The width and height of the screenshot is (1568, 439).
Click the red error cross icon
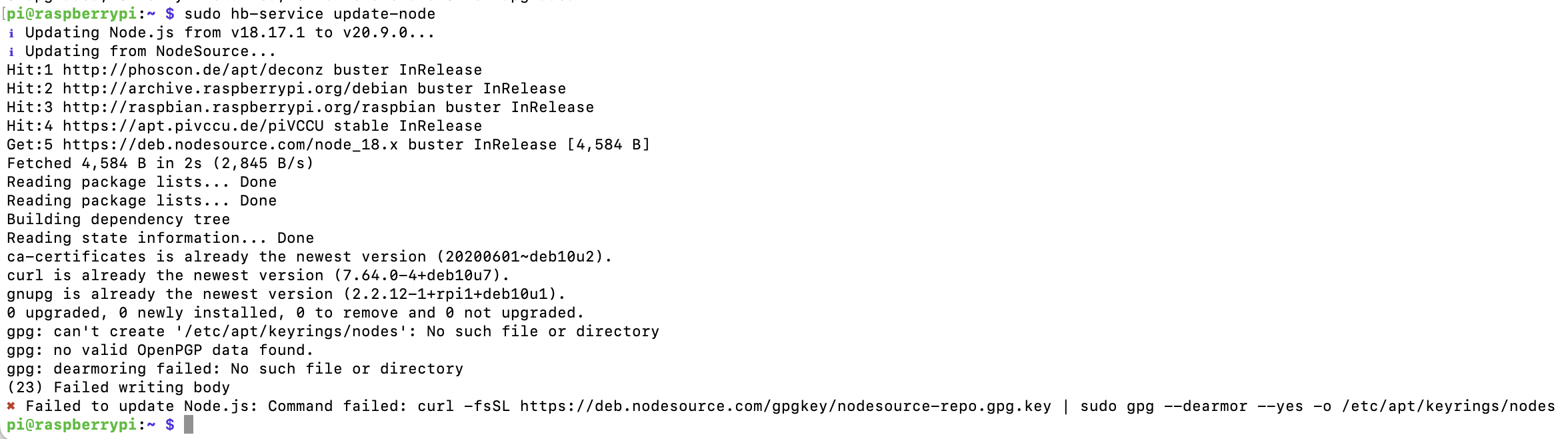click(x=11, y=406)
